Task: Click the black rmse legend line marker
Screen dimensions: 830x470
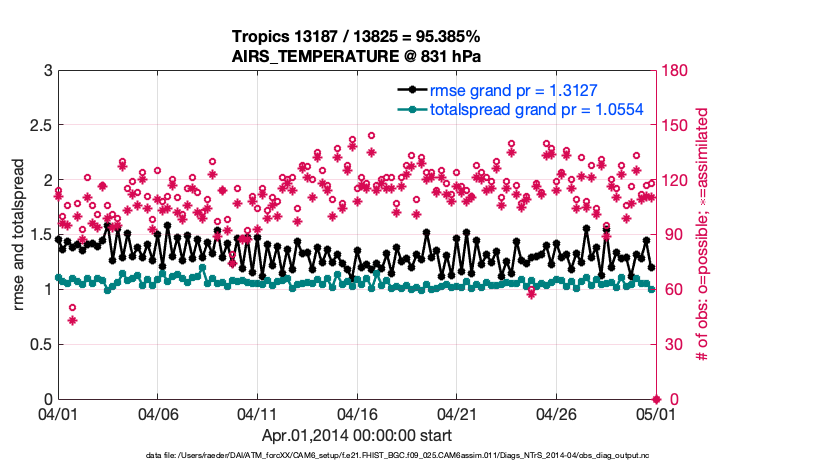Action: pos(407,90)
